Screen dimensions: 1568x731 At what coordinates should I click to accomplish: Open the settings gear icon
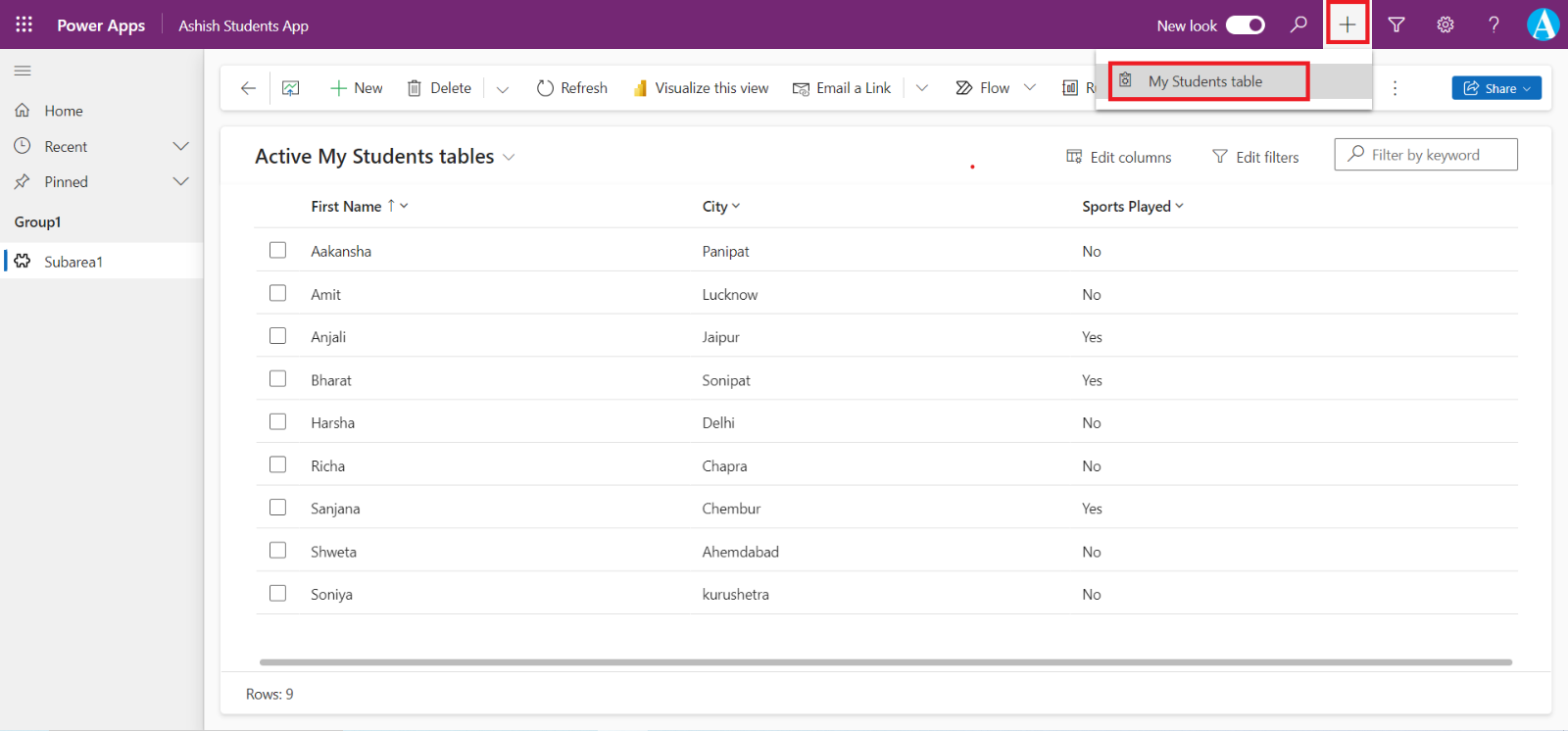click(x=1445, y=24)
